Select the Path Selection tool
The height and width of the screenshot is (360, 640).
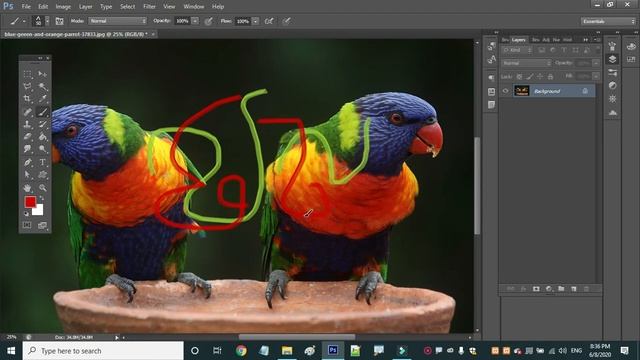click(27, 175)
